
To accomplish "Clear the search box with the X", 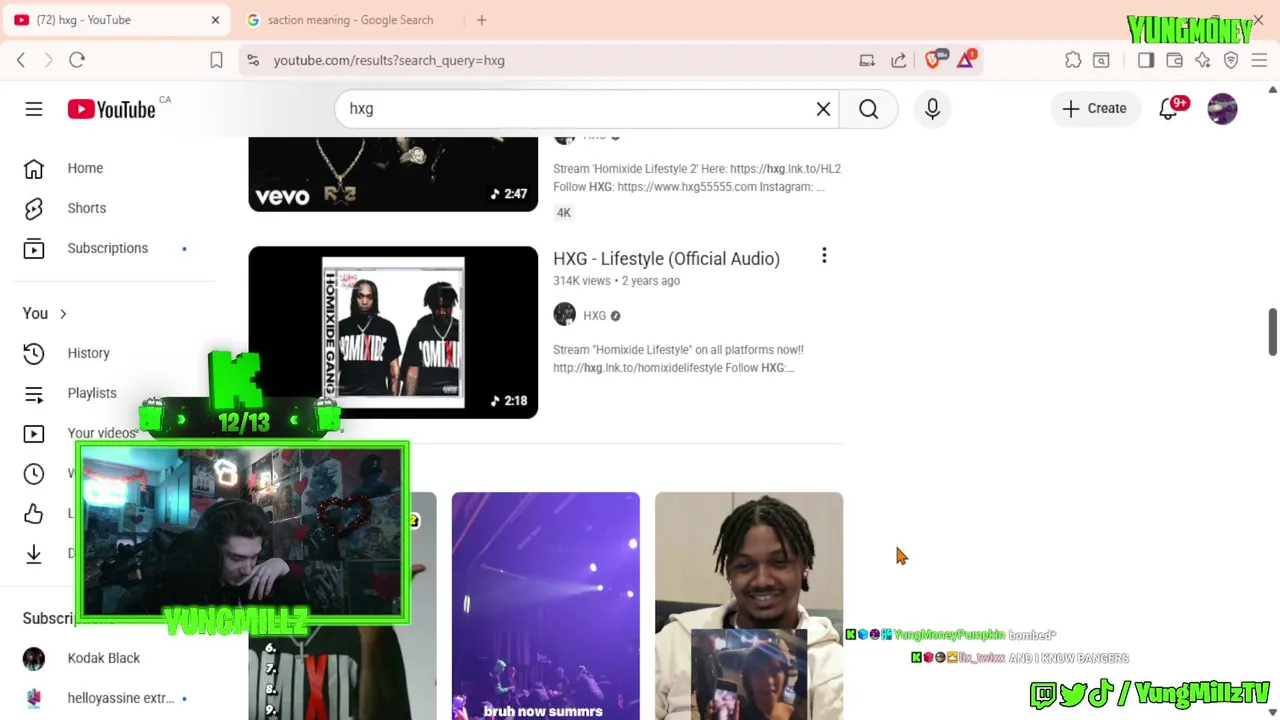I will pyautogui.click(x=823, y=109).
